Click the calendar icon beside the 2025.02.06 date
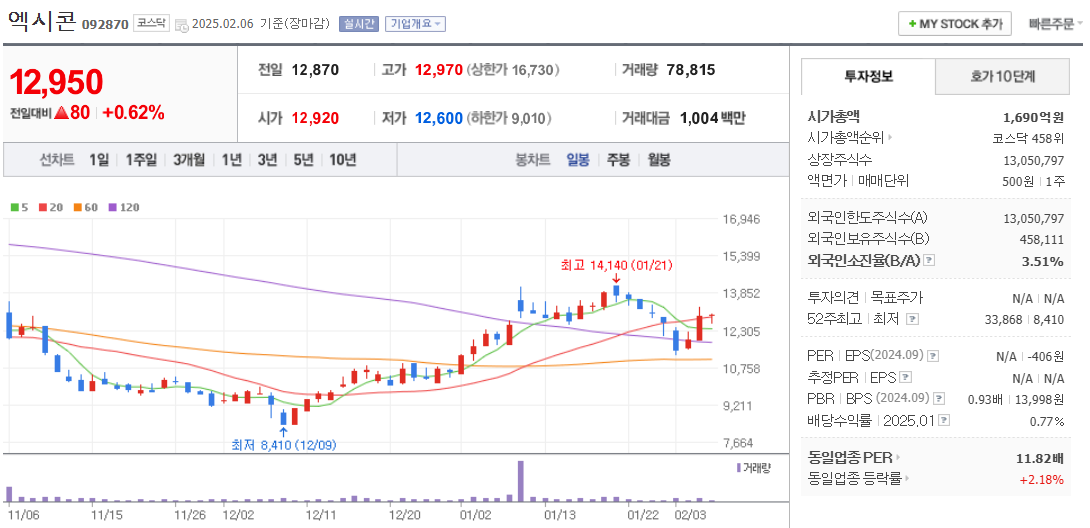Screen dimensions: 1090x528 pos(181,25)
